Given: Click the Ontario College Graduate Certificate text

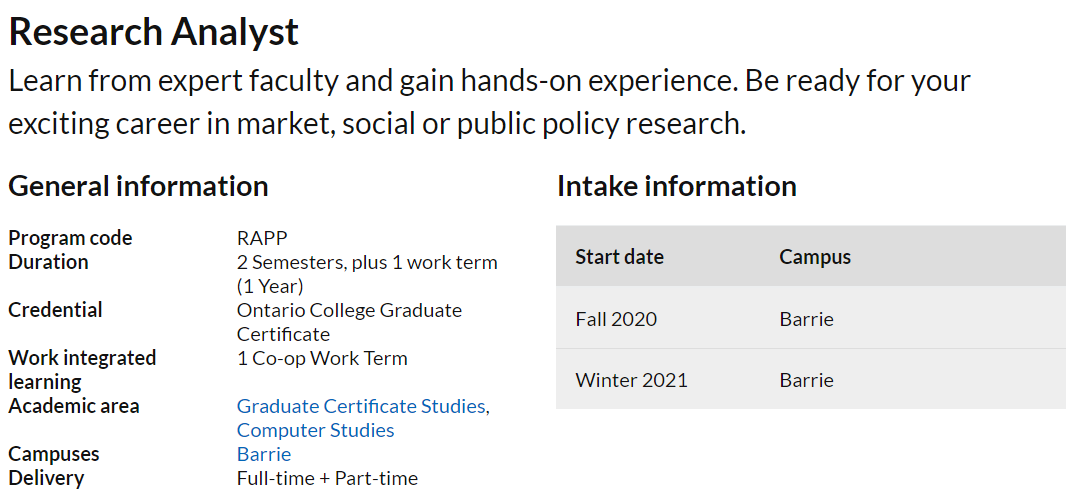Looking at the screenshot, I should point(349,321).
